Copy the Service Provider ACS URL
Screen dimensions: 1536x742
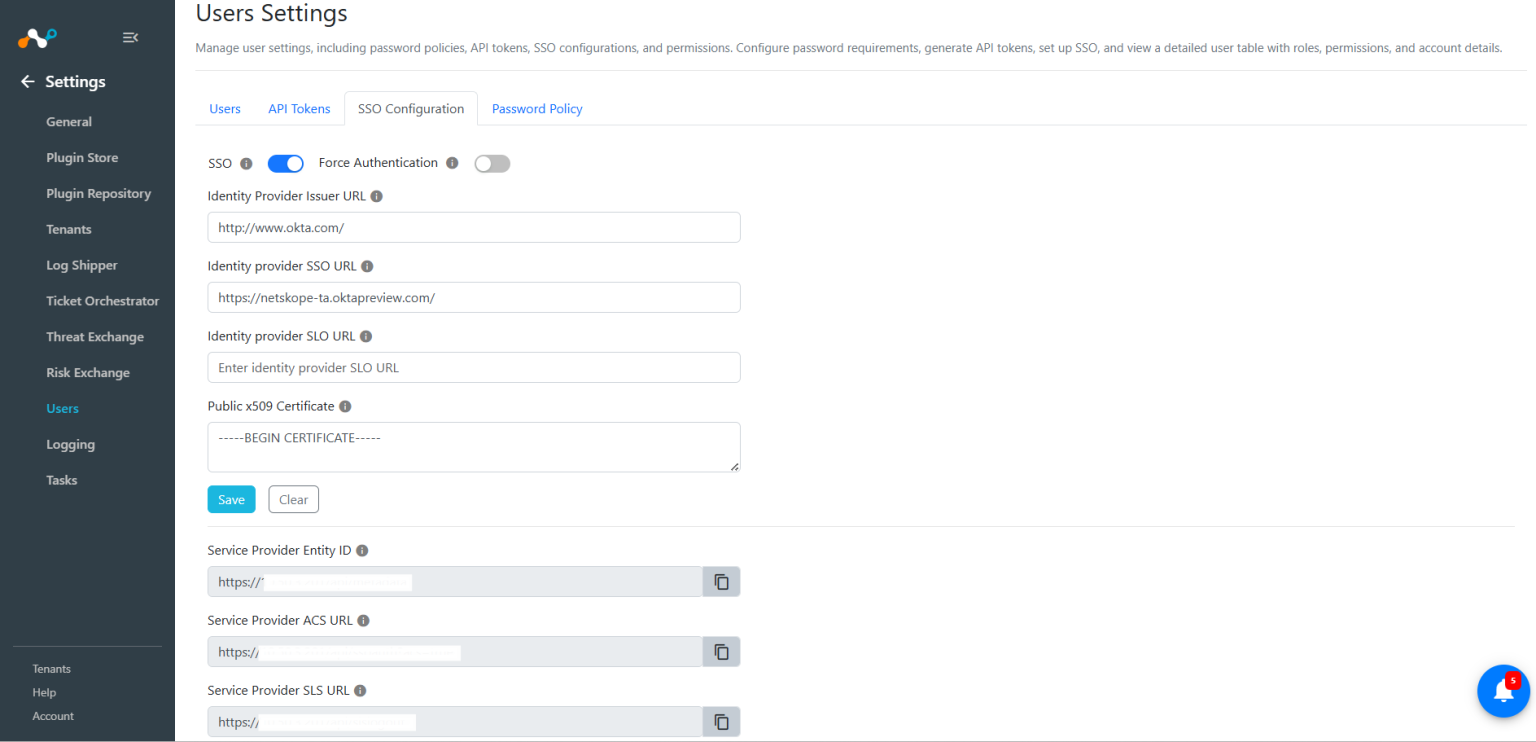coord(721,651)
